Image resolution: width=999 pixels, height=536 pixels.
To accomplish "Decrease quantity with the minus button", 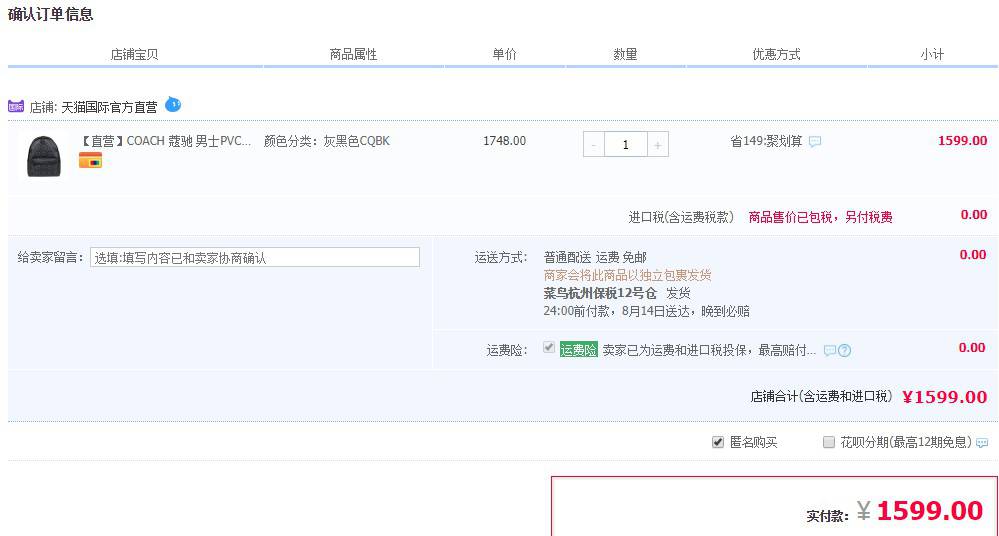I will tap(594, 145).
